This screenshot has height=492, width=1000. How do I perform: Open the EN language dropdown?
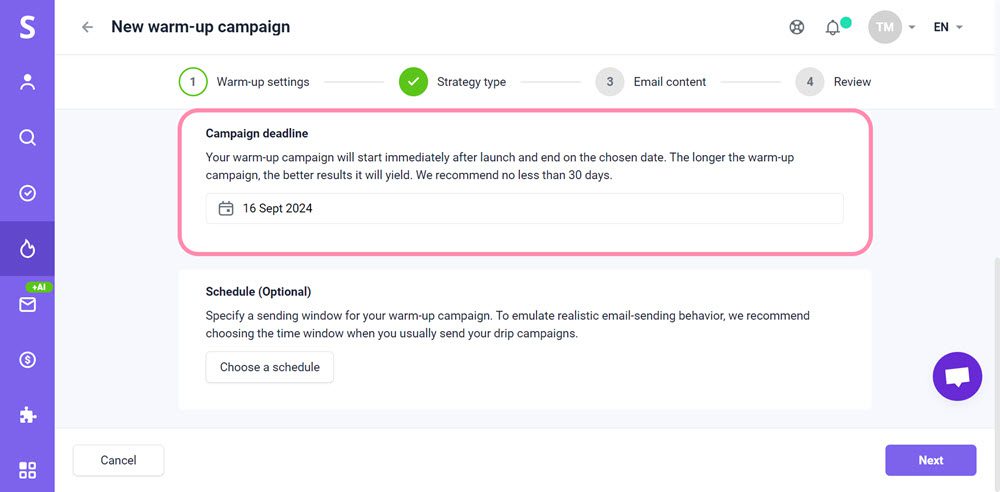coord(947,27)
